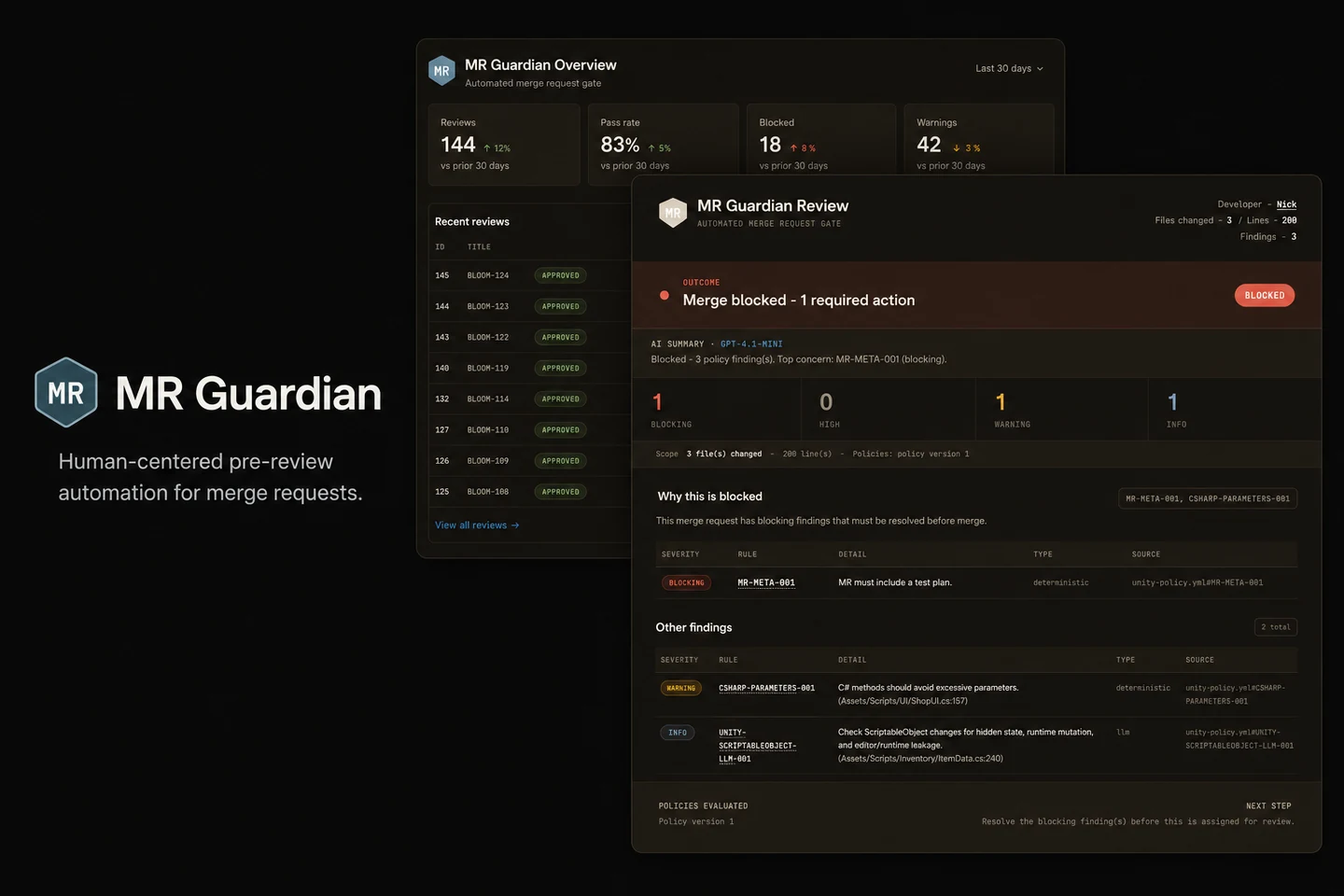Open review row BLOOM-119

tap(530, 368)
